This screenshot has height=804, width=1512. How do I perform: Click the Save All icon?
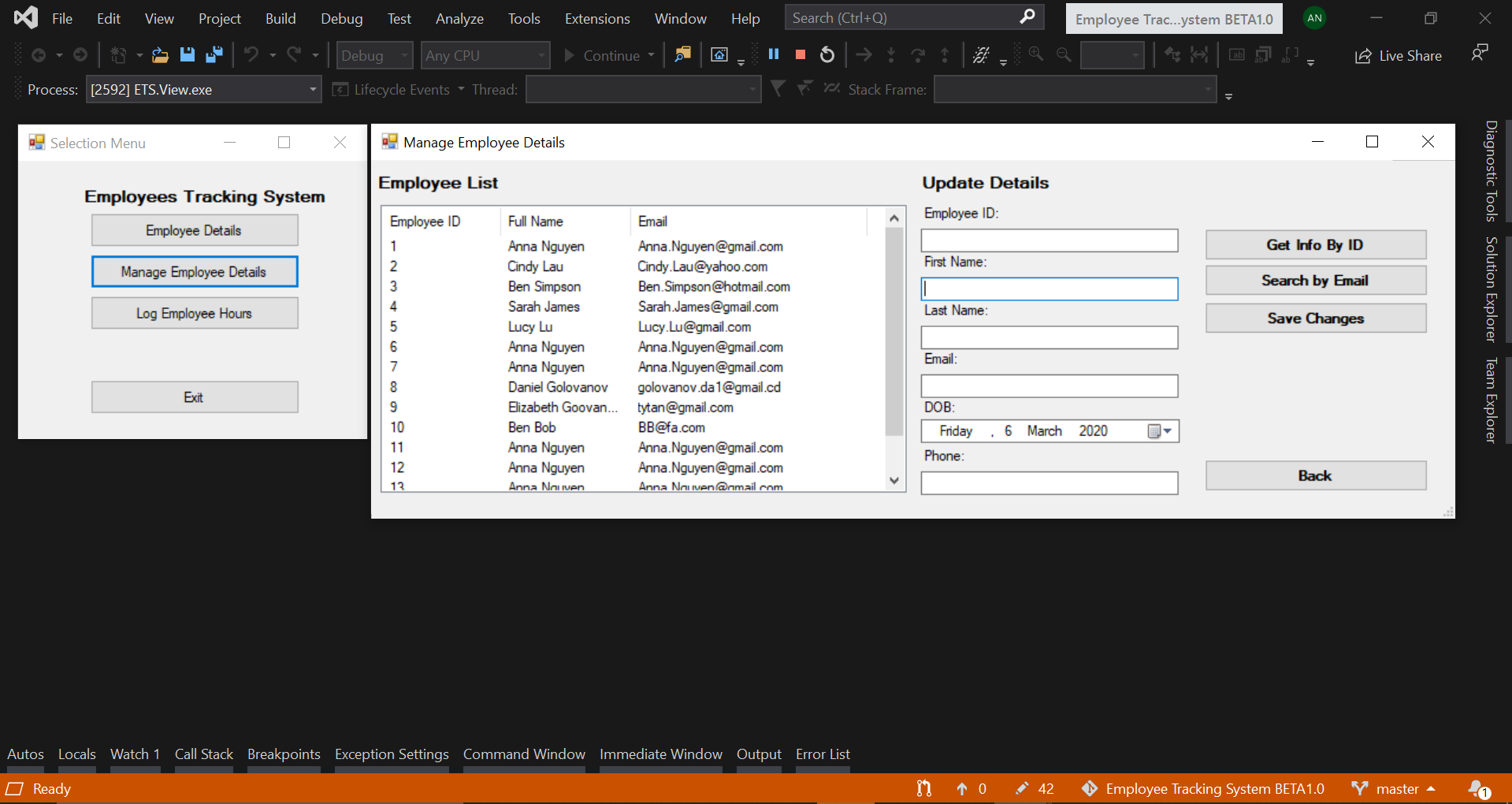(x=214, y=54)
